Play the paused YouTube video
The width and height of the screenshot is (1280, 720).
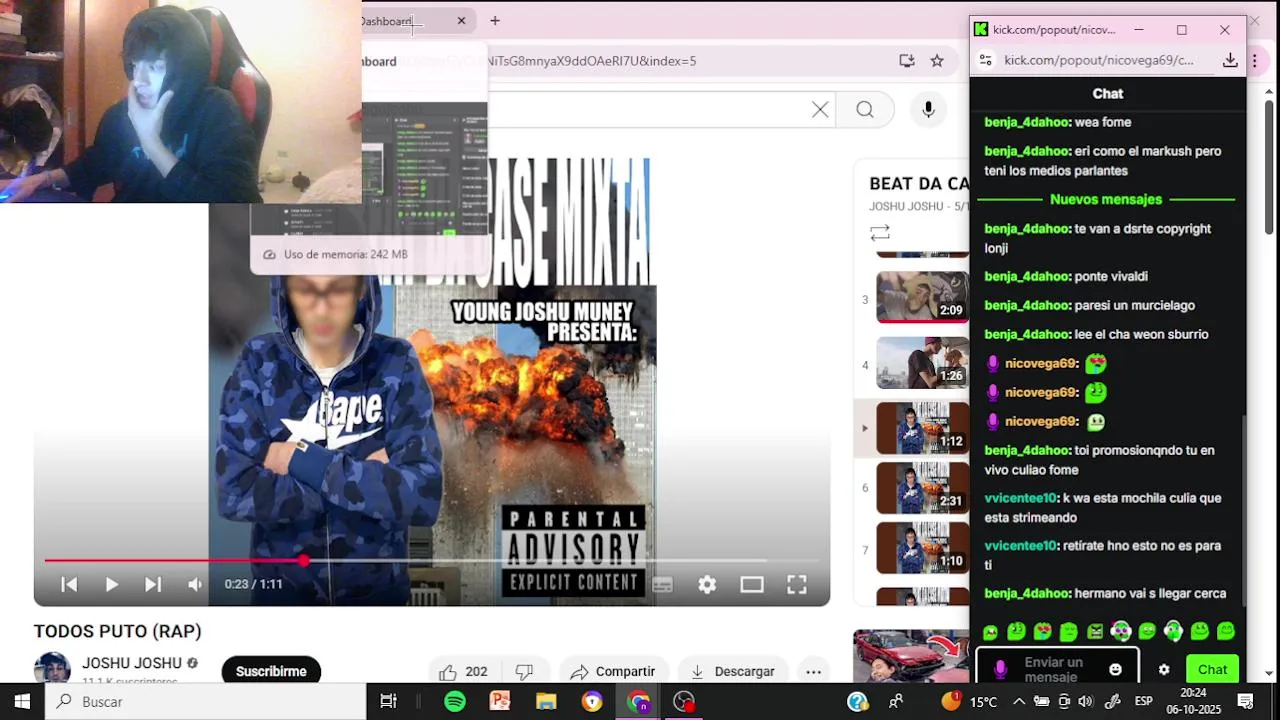[111, 585]
